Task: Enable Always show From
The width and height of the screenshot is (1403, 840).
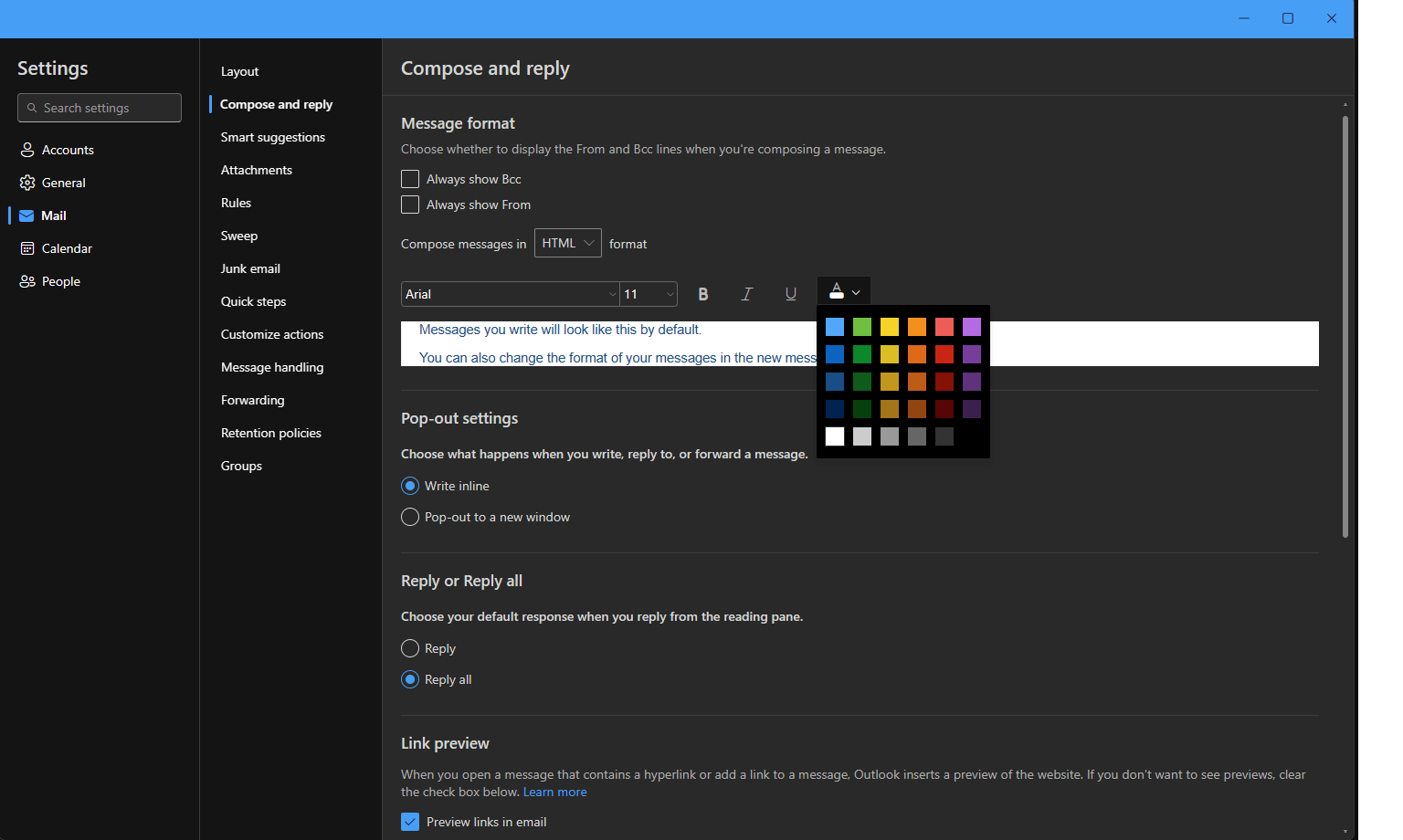Action: [x=409, y=204]
